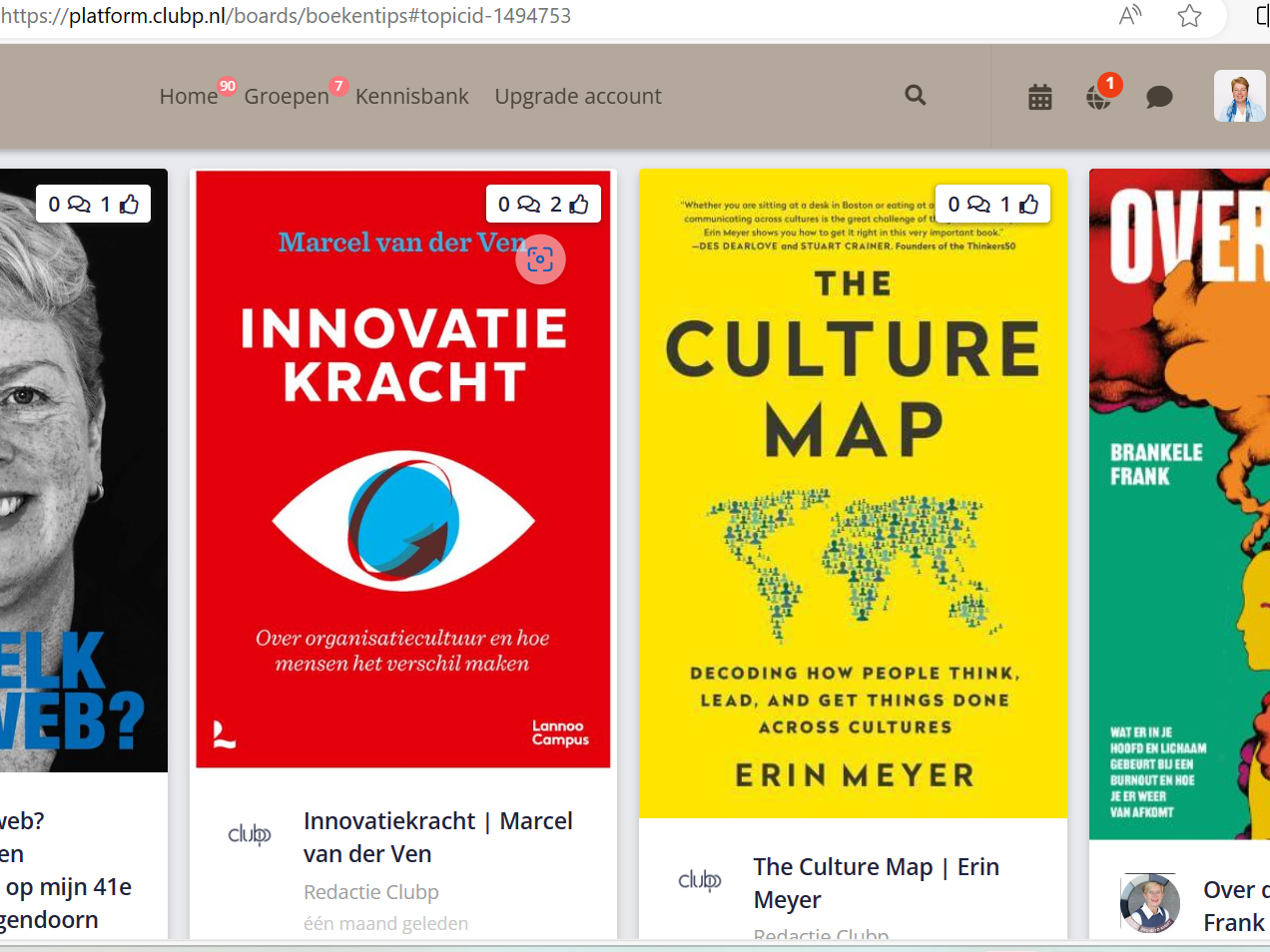Click Clubp logo on Innovatiekracht card
Screen dimensions: 1270x952
(x=250, y=834)
